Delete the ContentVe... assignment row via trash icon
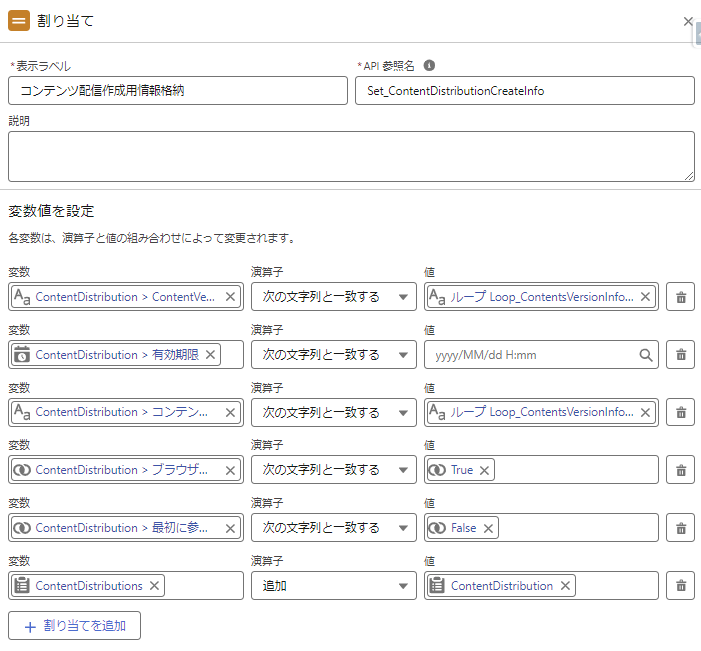This screenshot has width=701, height=651. (680, 297)
